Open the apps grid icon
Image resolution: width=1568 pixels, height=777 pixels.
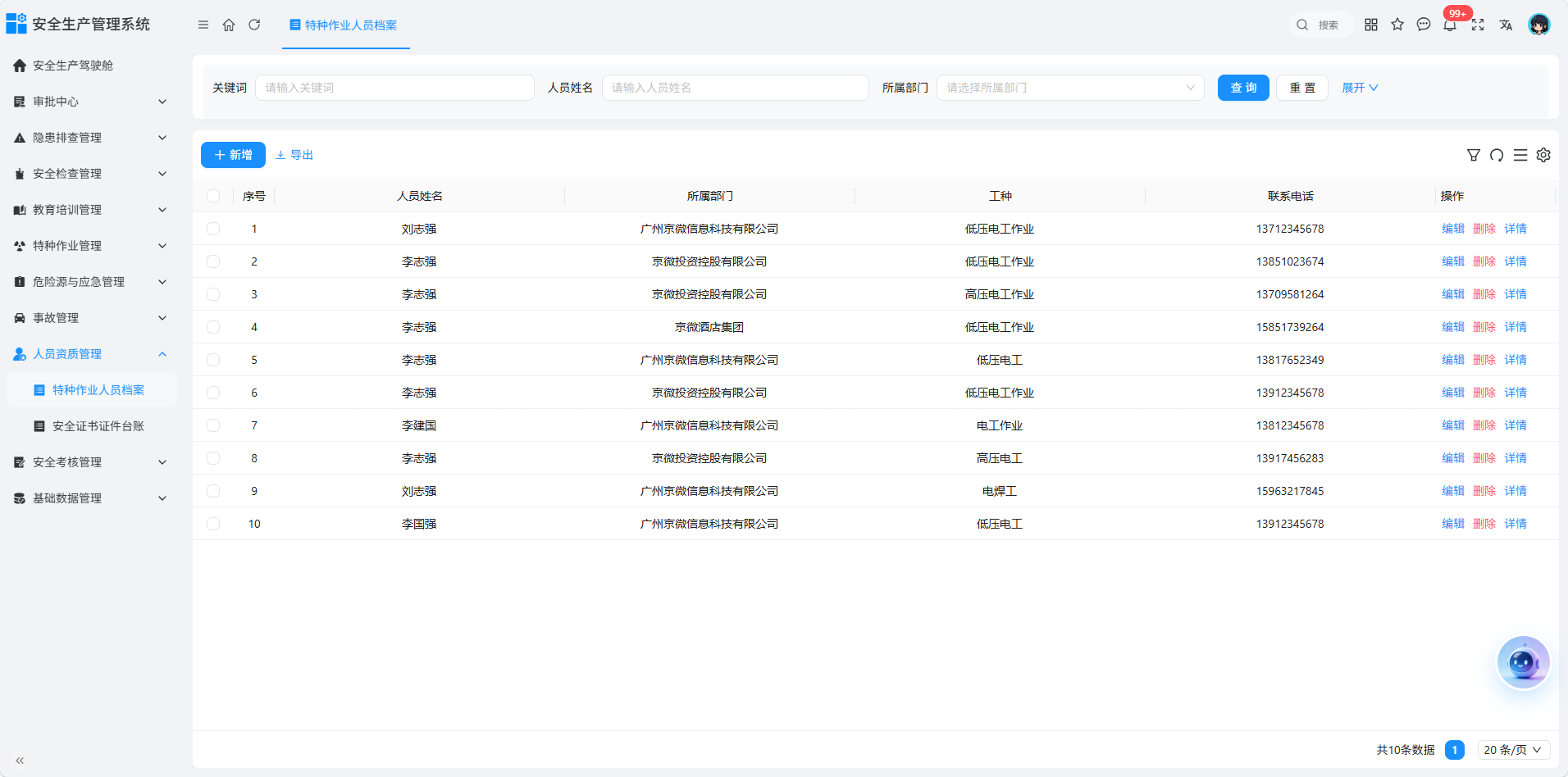(1371, 25)
